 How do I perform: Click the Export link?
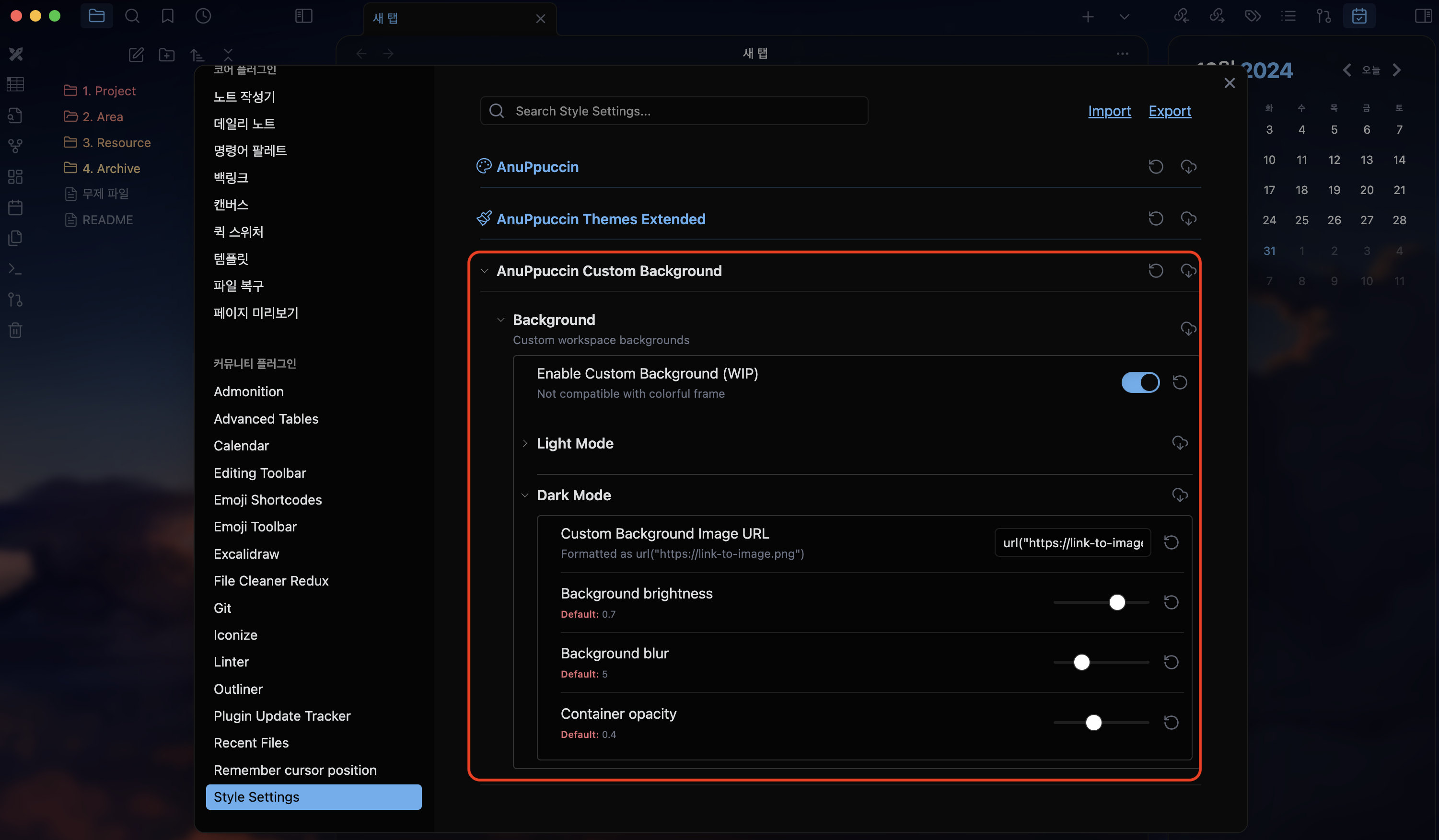1170,111
